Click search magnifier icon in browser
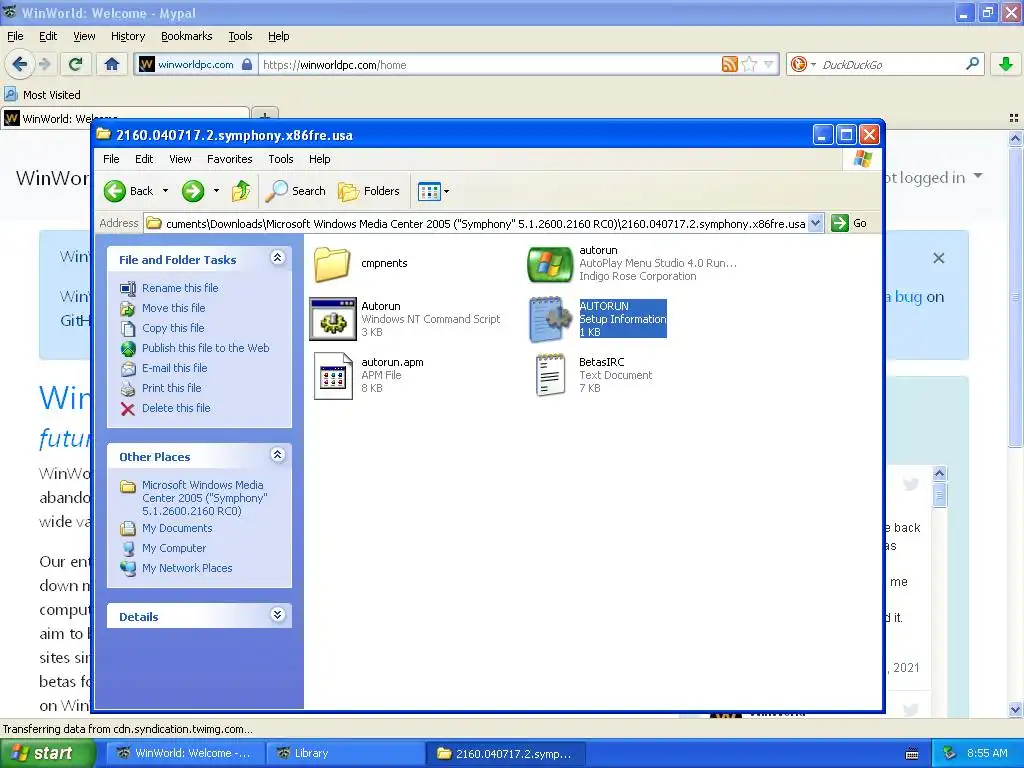 coord(972,64)
